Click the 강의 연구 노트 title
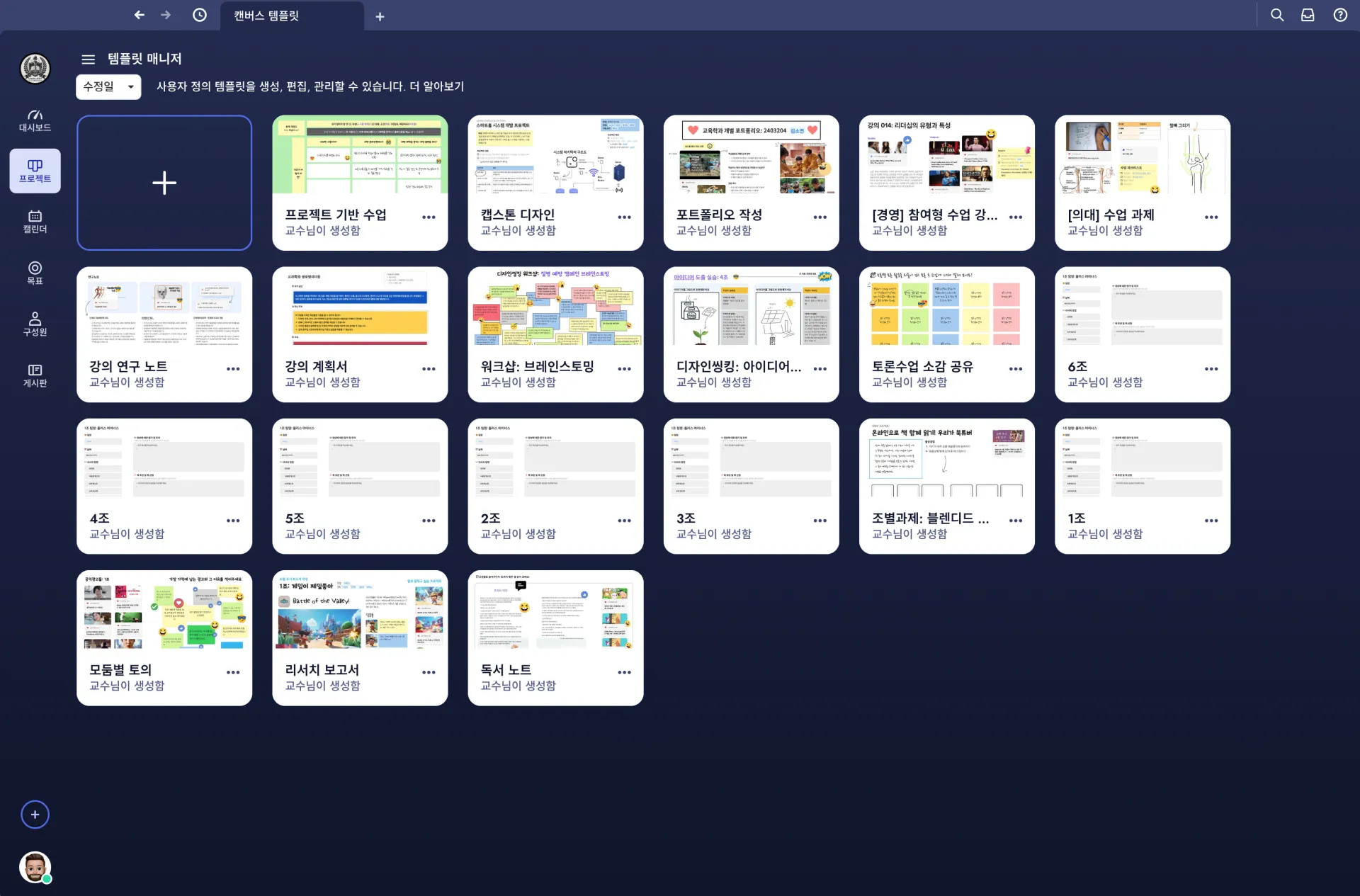 coord(128,367)
